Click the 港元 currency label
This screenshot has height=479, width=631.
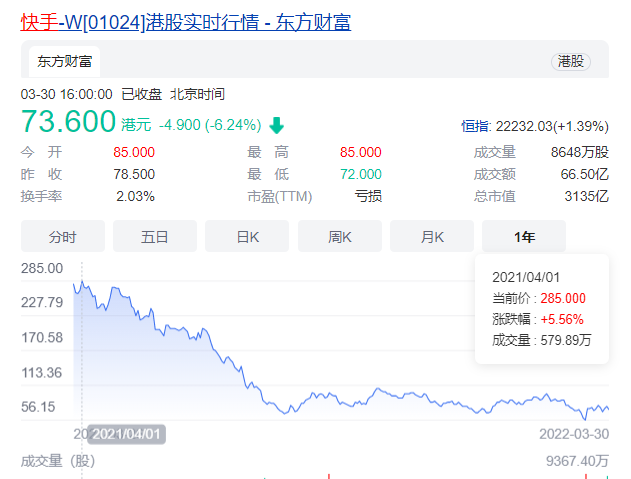point(136,125)
